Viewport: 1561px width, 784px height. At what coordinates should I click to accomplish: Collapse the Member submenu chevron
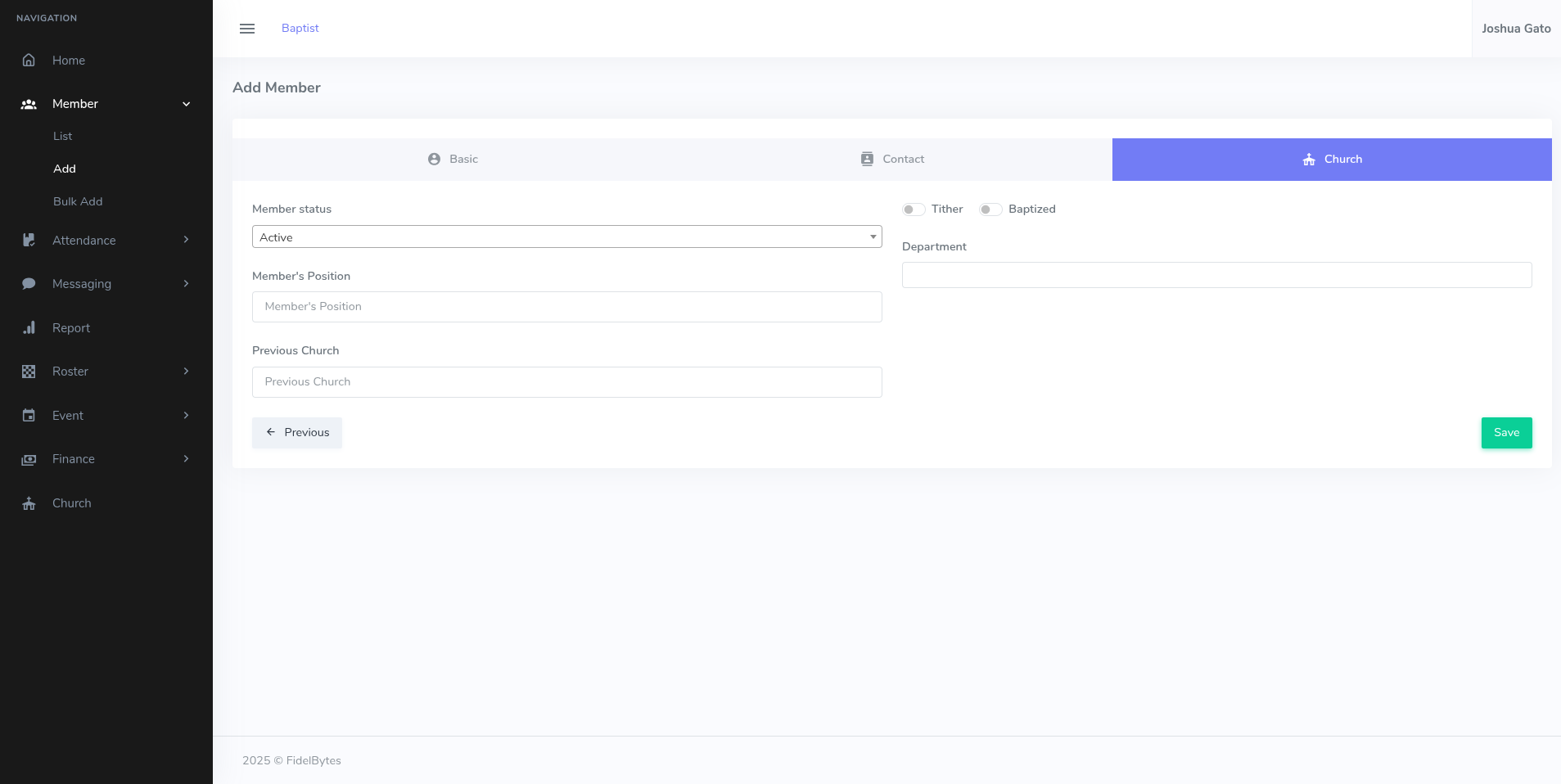[x=186, y=103]
